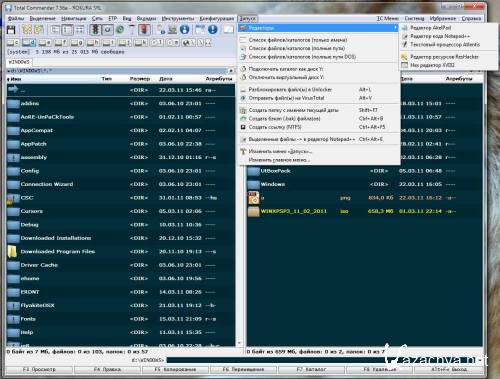Select the AppPatch folder

click(121, 144)
